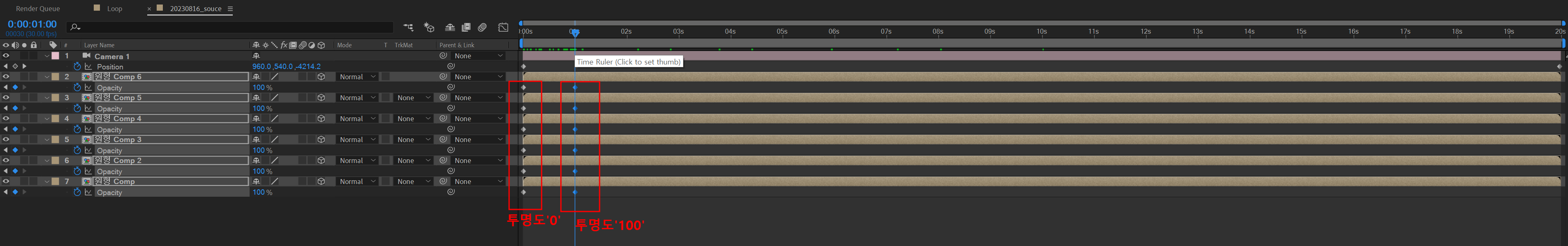Click the pink label swatch for Camera 1
This screenshot has width=1568, height=246.
coord(56,56)
